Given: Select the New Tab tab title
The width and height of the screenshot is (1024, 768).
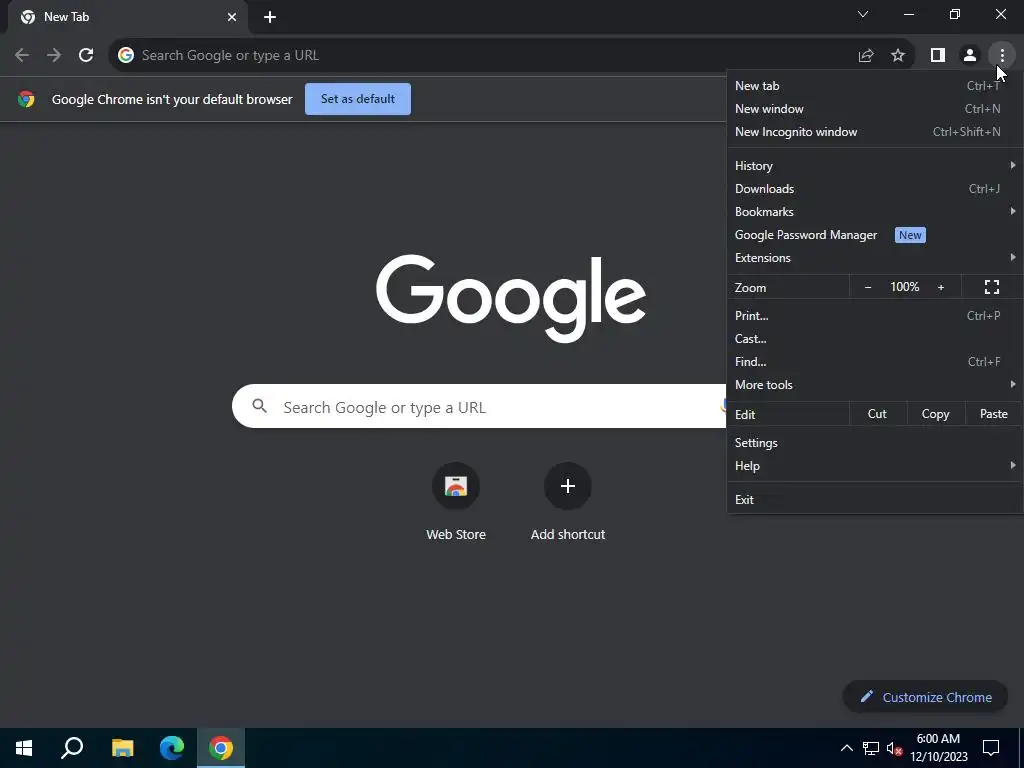Looking at the screenshot, I should 67,17.
